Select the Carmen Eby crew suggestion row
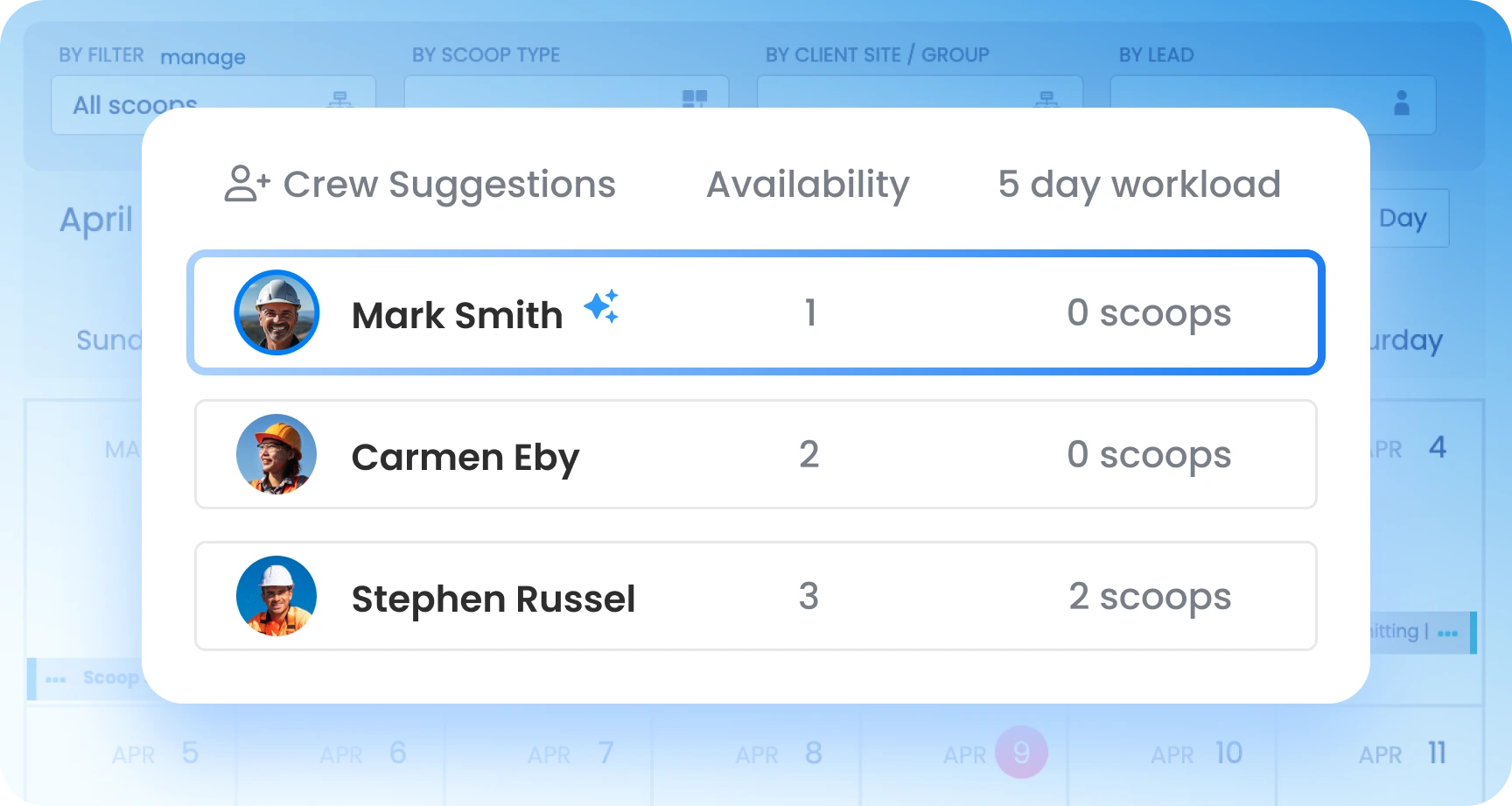Viewport: 1512px width, 806px height. click(x=755, y=455)
